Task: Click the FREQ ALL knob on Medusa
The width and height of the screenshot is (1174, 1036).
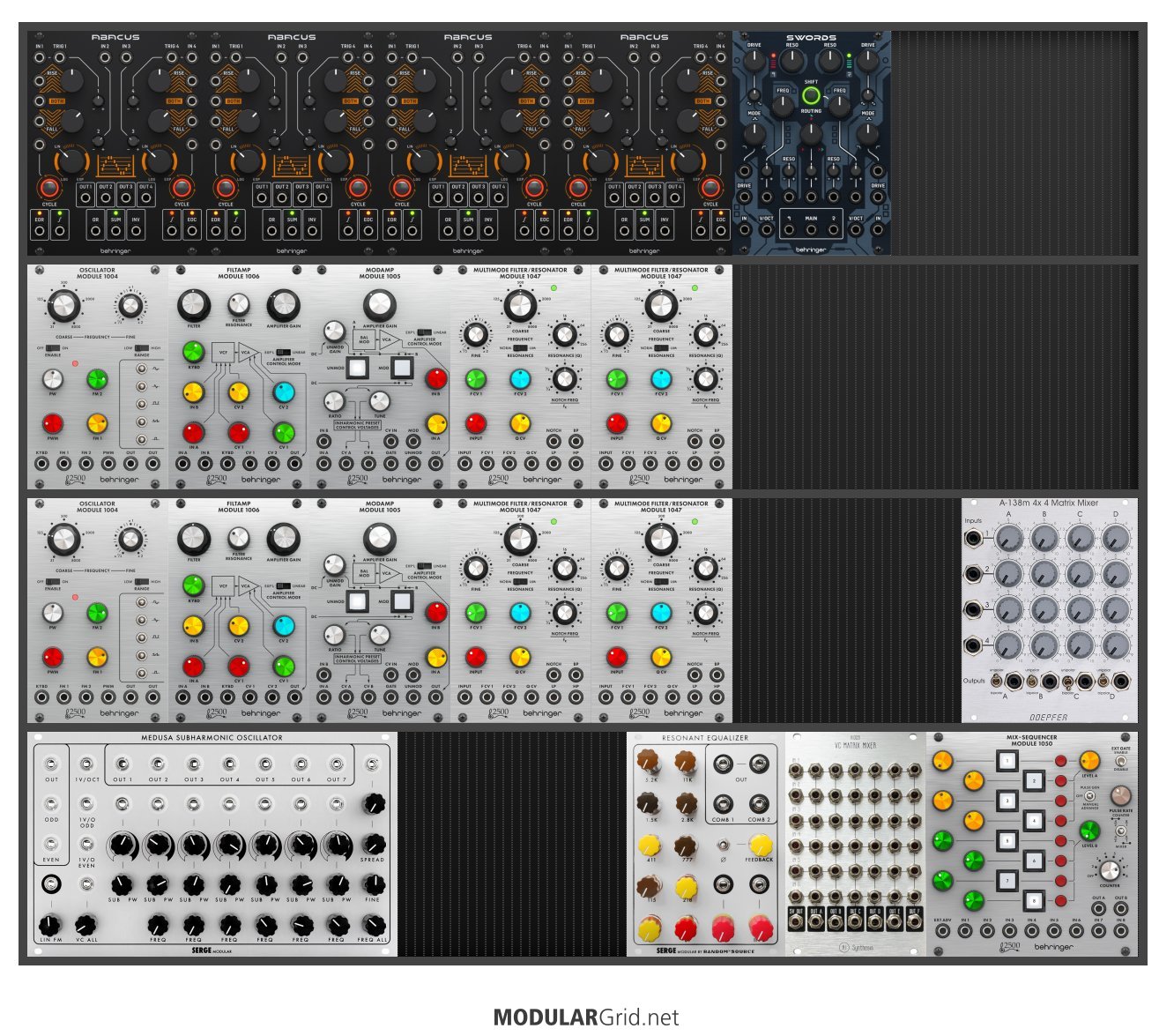Action: click(374, 925)
